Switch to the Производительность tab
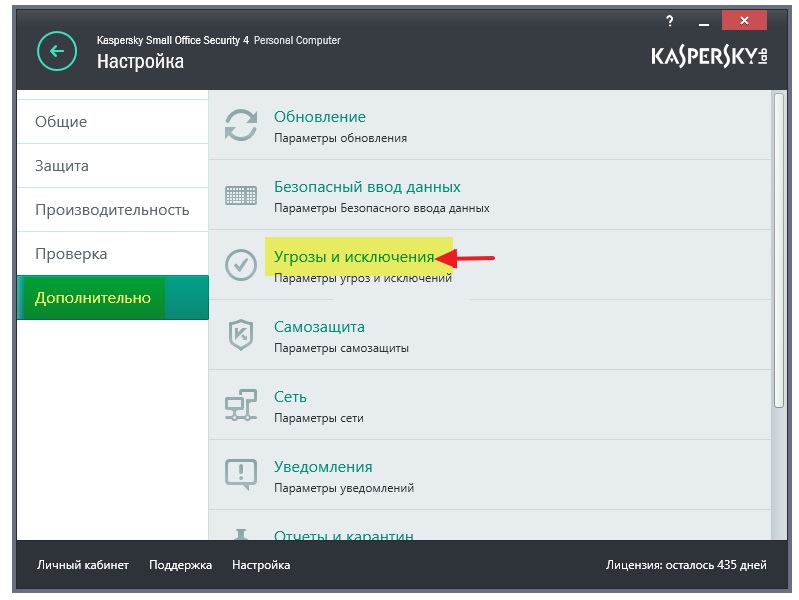 113,210
